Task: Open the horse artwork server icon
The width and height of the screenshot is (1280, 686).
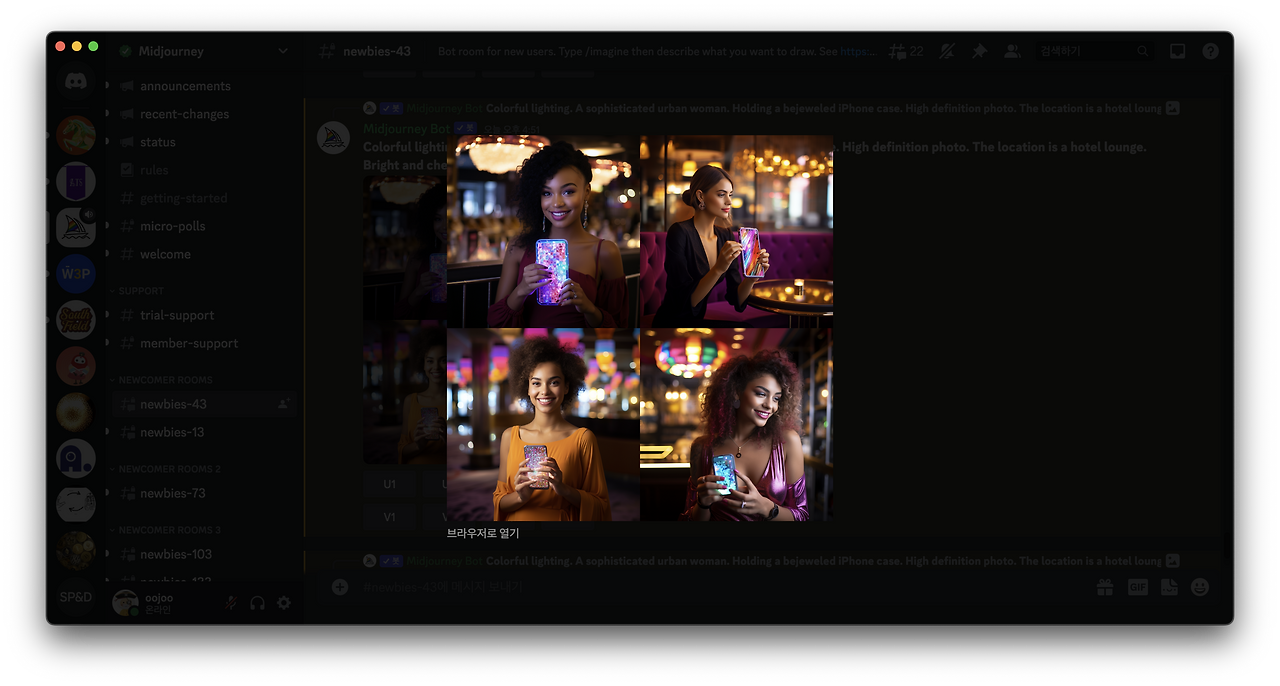Action: pos(76,134)
